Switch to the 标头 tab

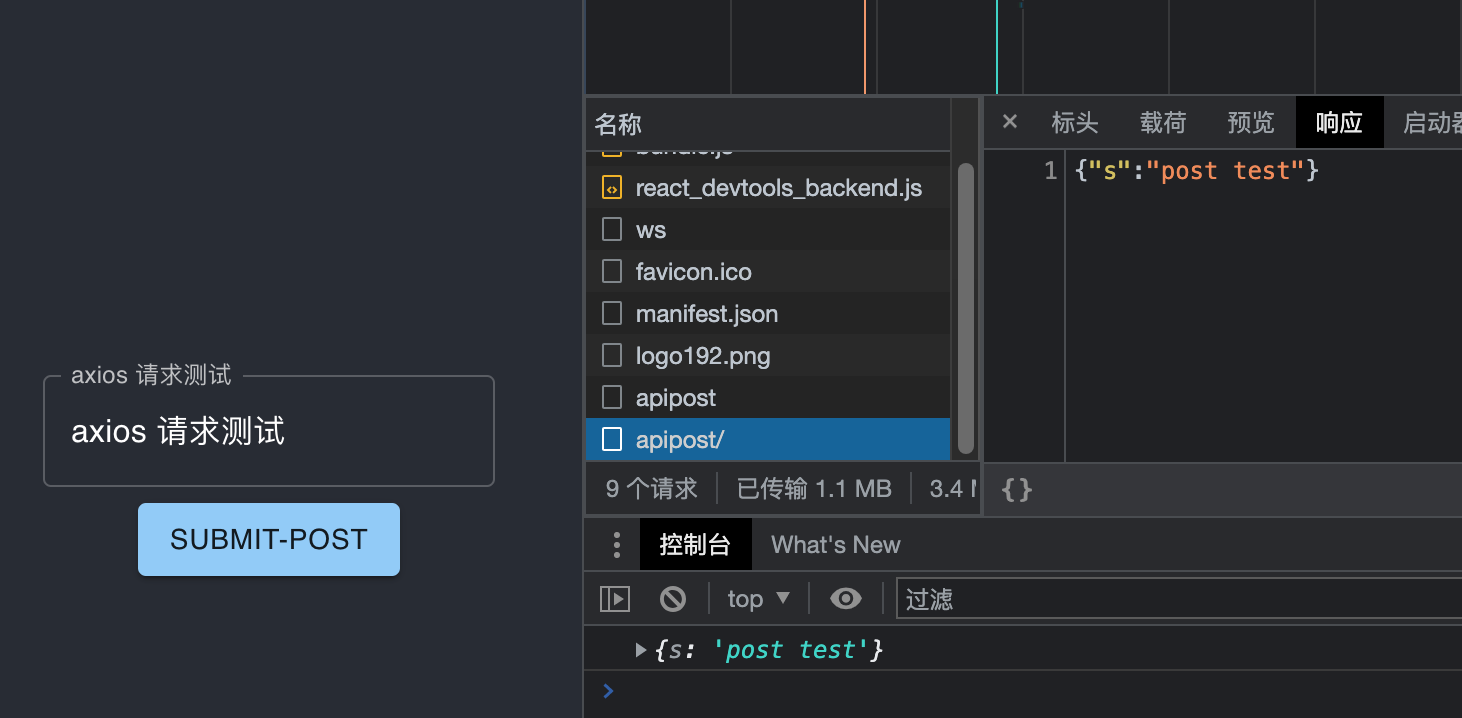pos(1074,121)
